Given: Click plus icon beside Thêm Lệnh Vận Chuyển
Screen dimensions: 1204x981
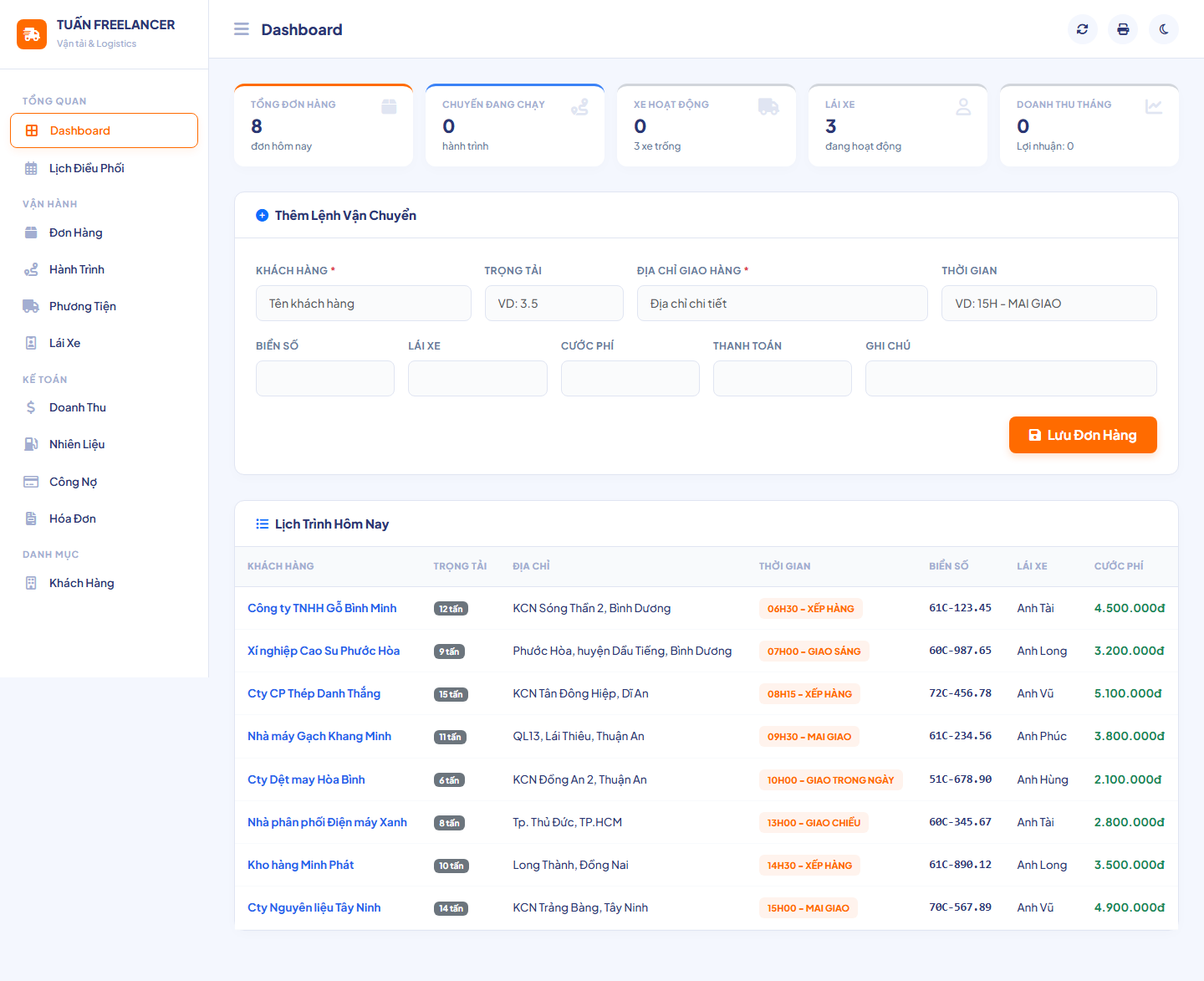Looking at the screenshot, I should click(262, 215).
